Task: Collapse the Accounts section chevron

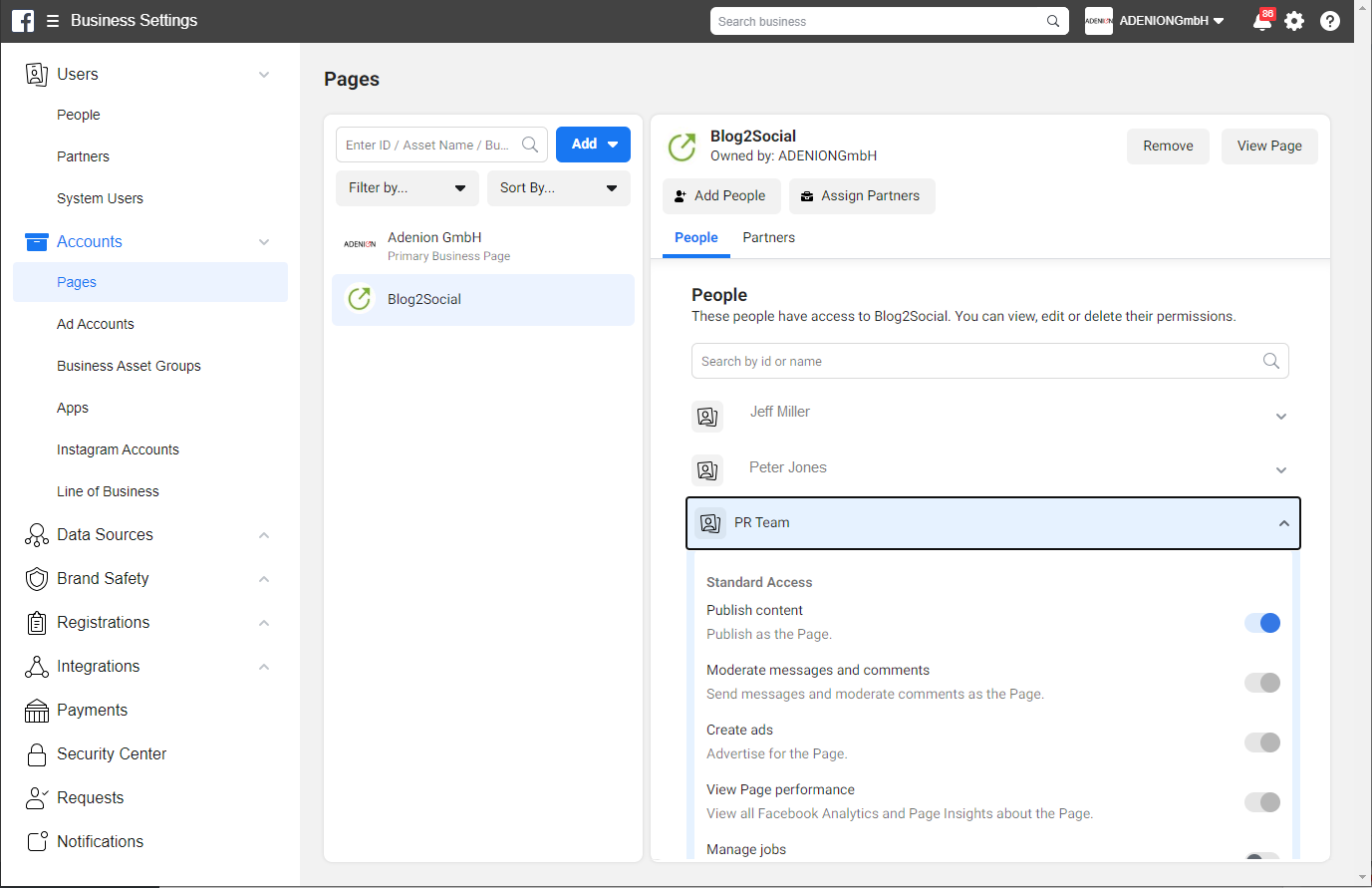Action: pos(264,242)
